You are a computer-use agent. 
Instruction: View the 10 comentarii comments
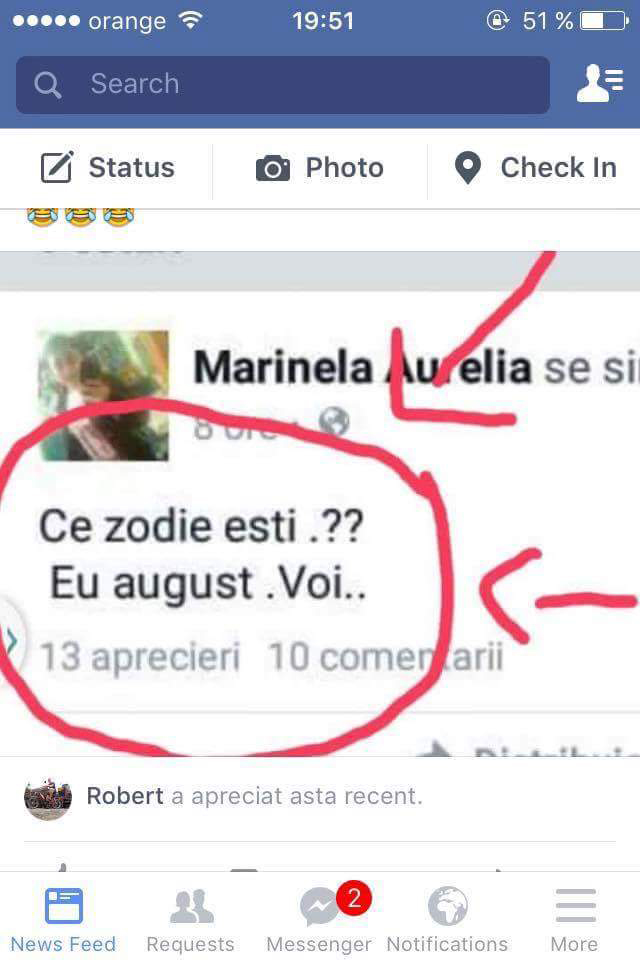[386, 657]
